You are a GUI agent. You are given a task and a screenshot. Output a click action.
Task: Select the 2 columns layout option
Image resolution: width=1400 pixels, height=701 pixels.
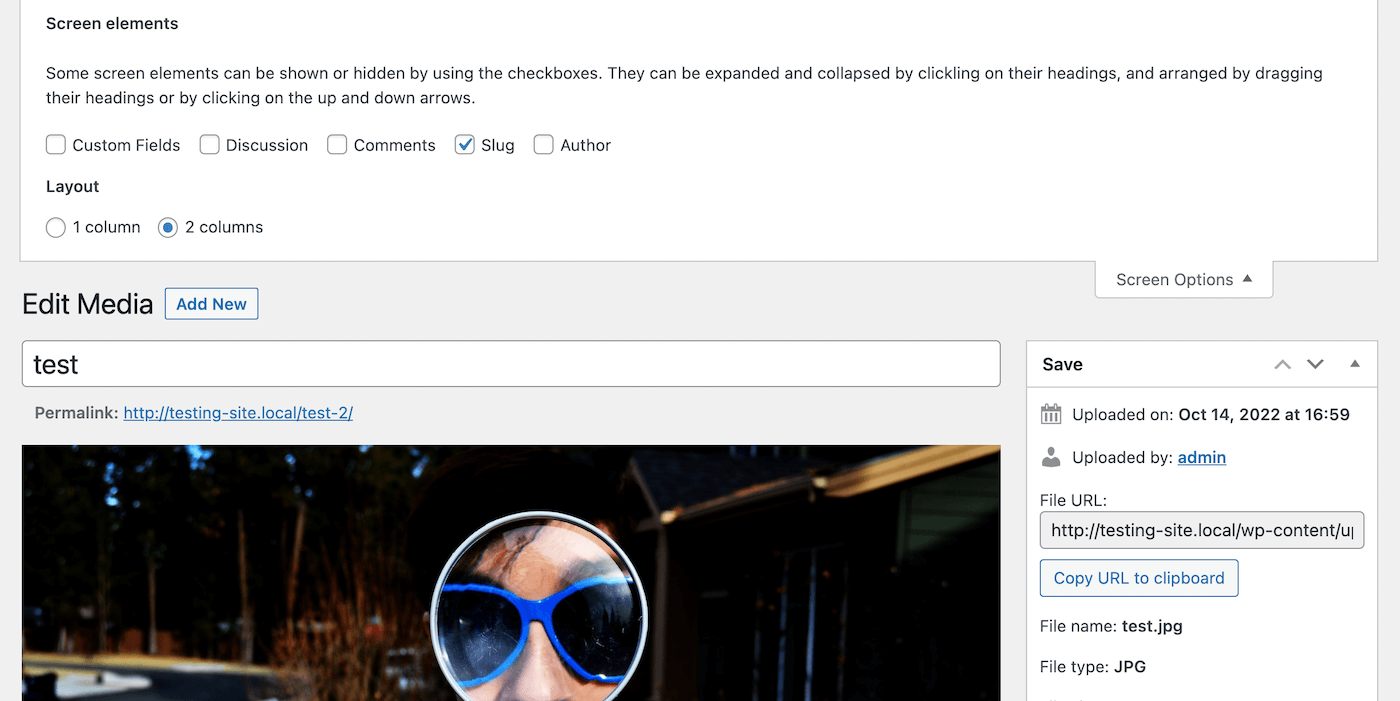168,227
